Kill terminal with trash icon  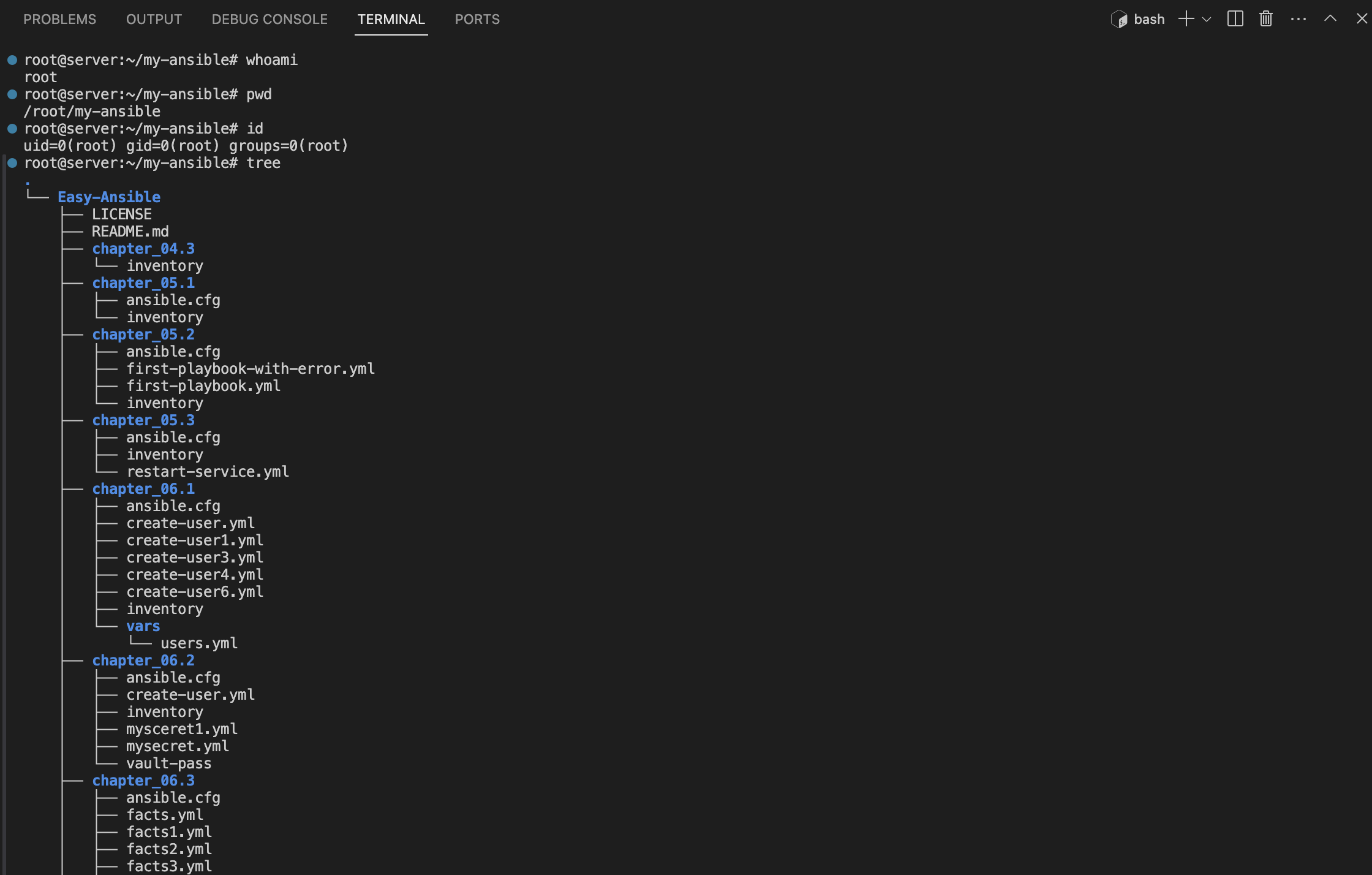1266,19
